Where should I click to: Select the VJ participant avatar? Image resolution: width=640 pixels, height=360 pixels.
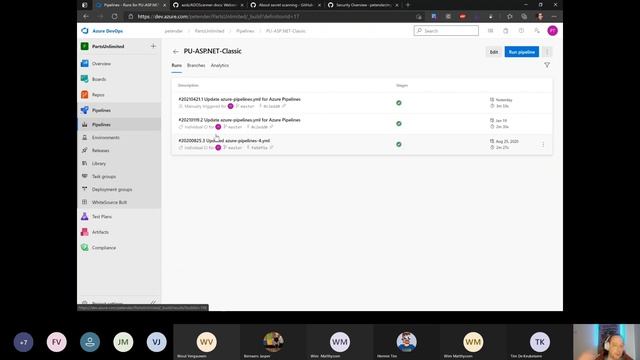(156, 342)
